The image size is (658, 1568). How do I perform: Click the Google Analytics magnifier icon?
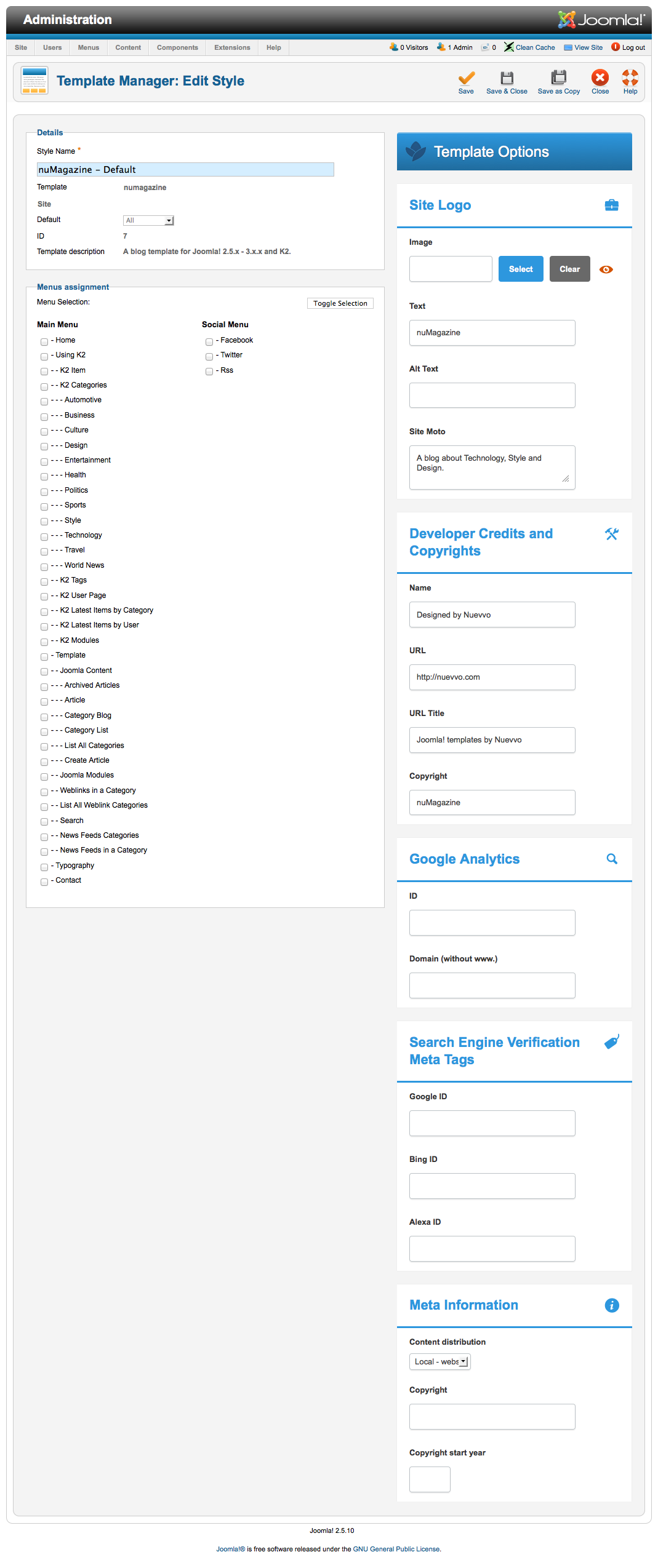click(x=612, y=859)
